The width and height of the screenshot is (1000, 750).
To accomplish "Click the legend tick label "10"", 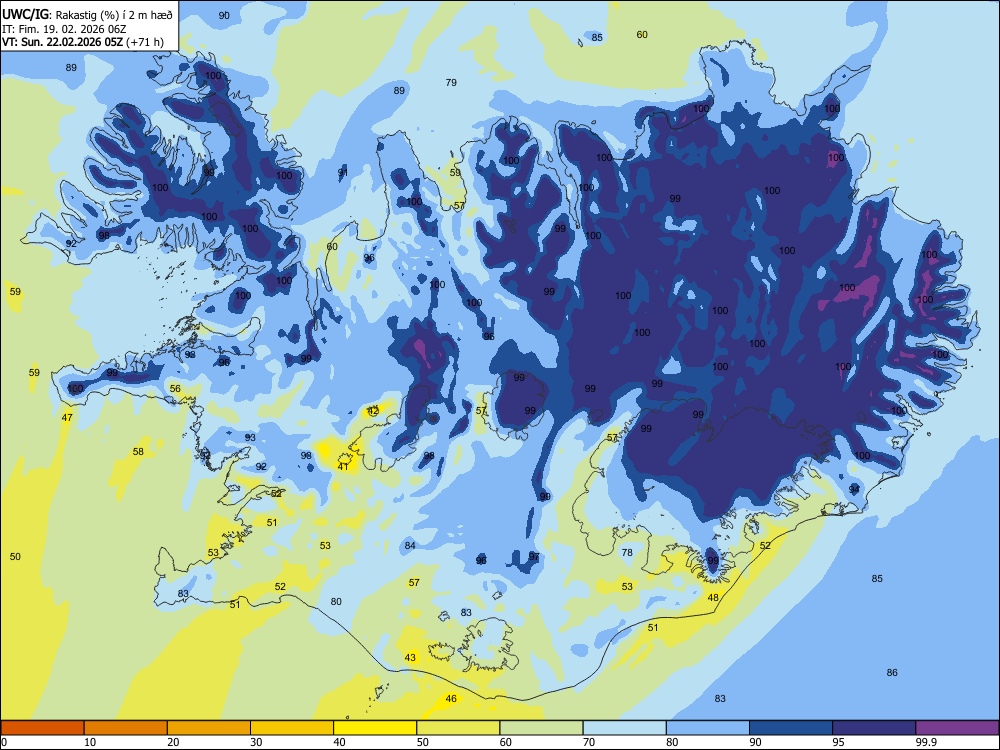I will coord(90,742).
